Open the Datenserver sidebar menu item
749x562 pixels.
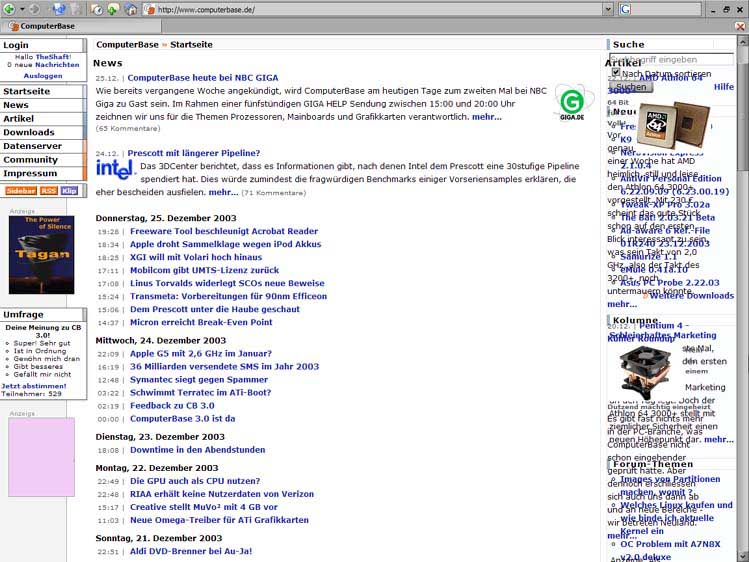point(43,146)
